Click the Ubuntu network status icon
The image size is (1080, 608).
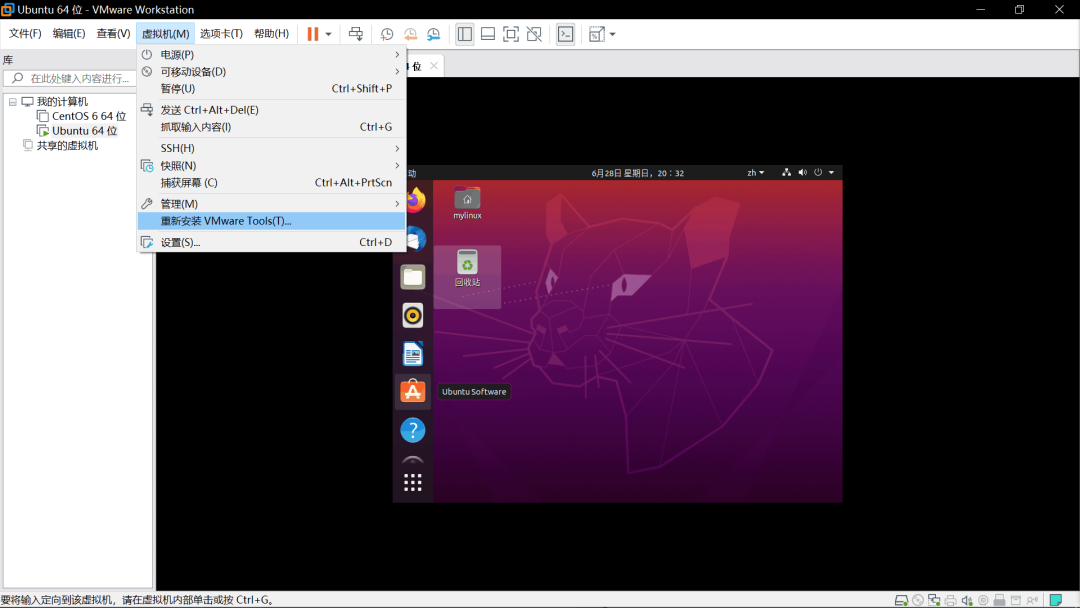pyautogui.click(x=787, y=173)
